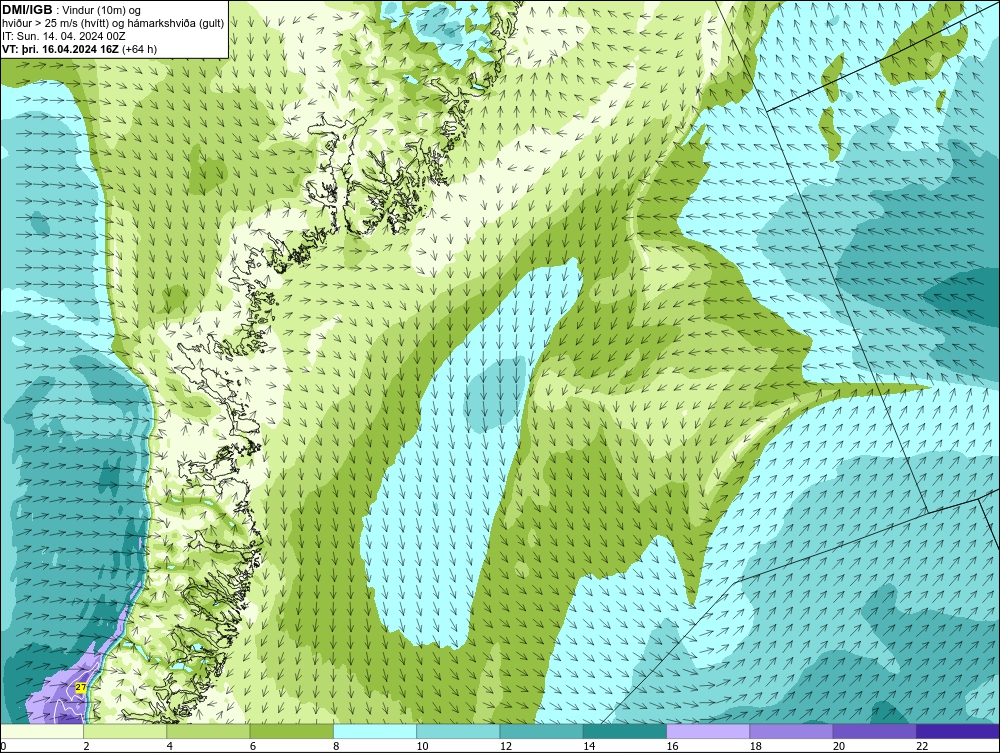Click the legend scale label 6

253,746
